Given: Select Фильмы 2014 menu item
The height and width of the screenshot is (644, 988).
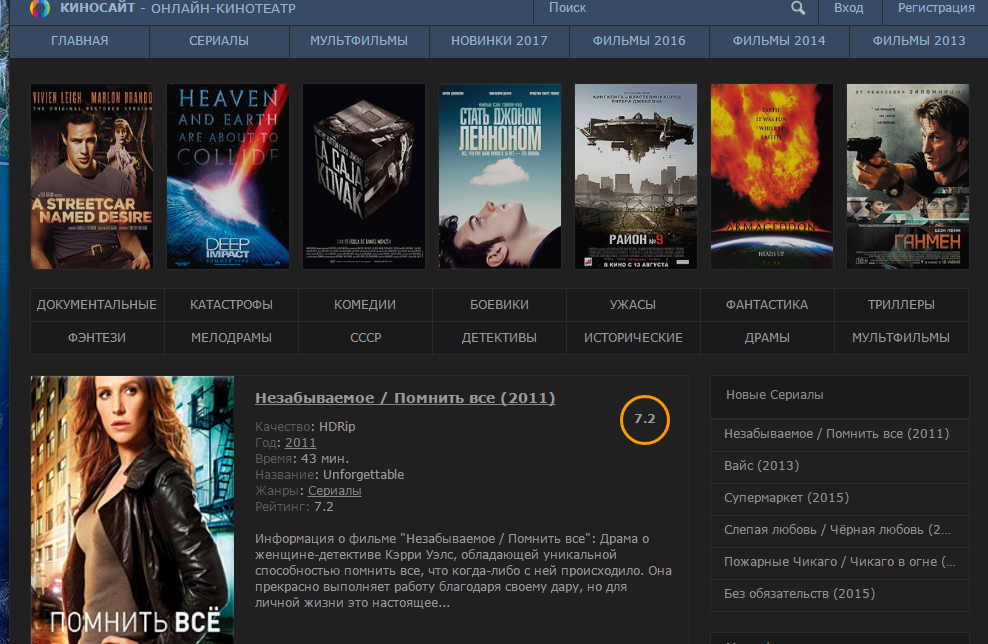Looking at the screenshot, I should (779, 41).
